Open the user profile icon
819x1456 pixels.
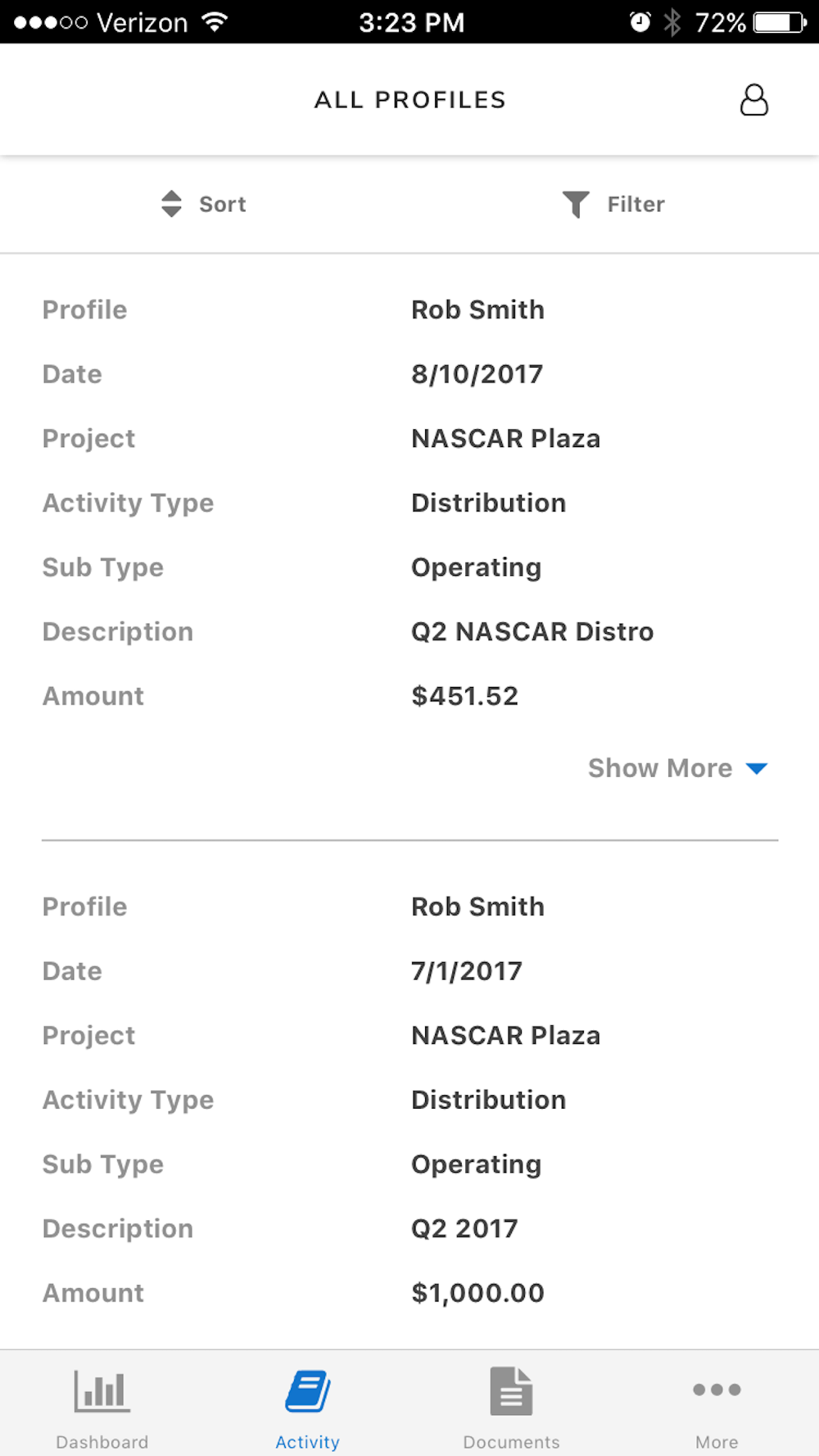tap(753, 100)
